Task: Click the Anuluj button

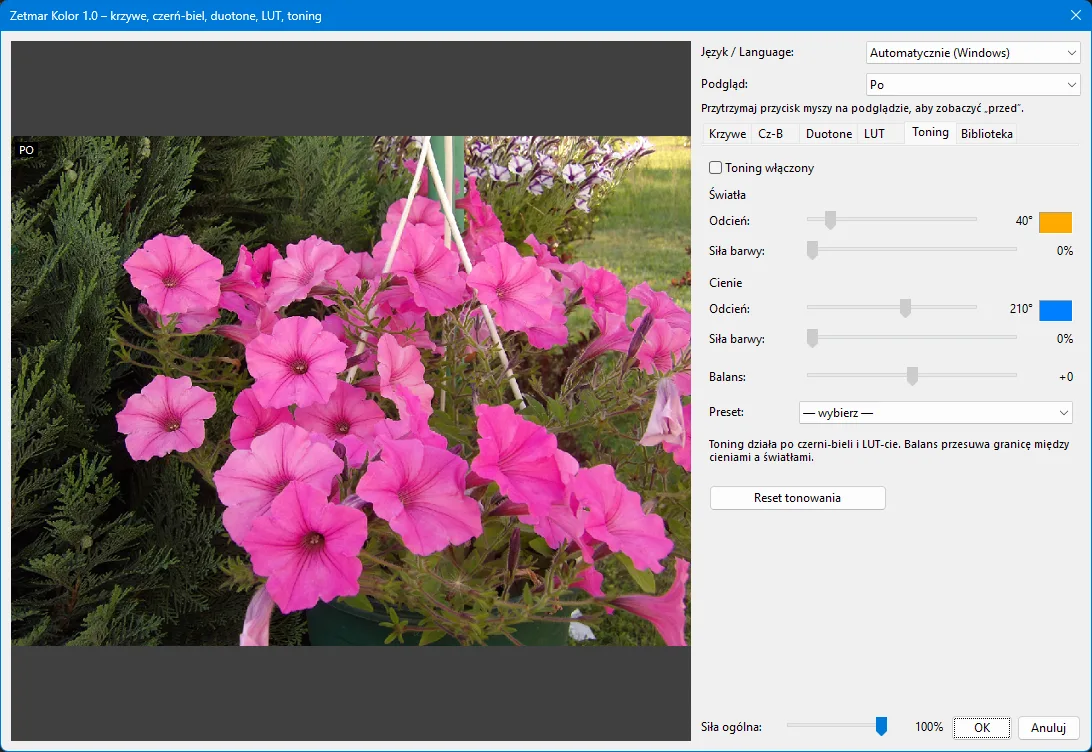Action: (1048, 728)
